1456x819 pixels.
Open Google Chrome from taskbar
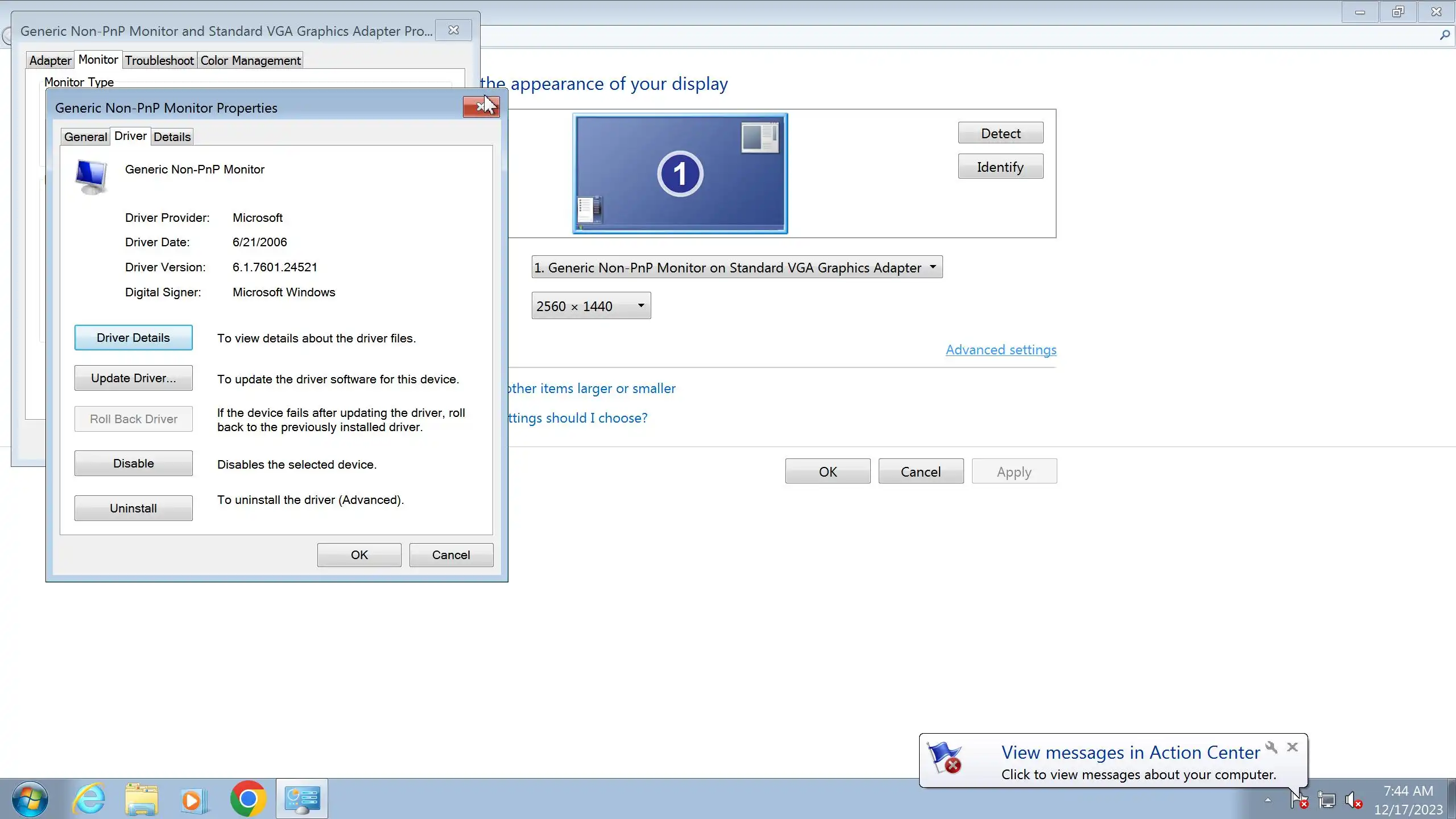[x=247, y=799]
